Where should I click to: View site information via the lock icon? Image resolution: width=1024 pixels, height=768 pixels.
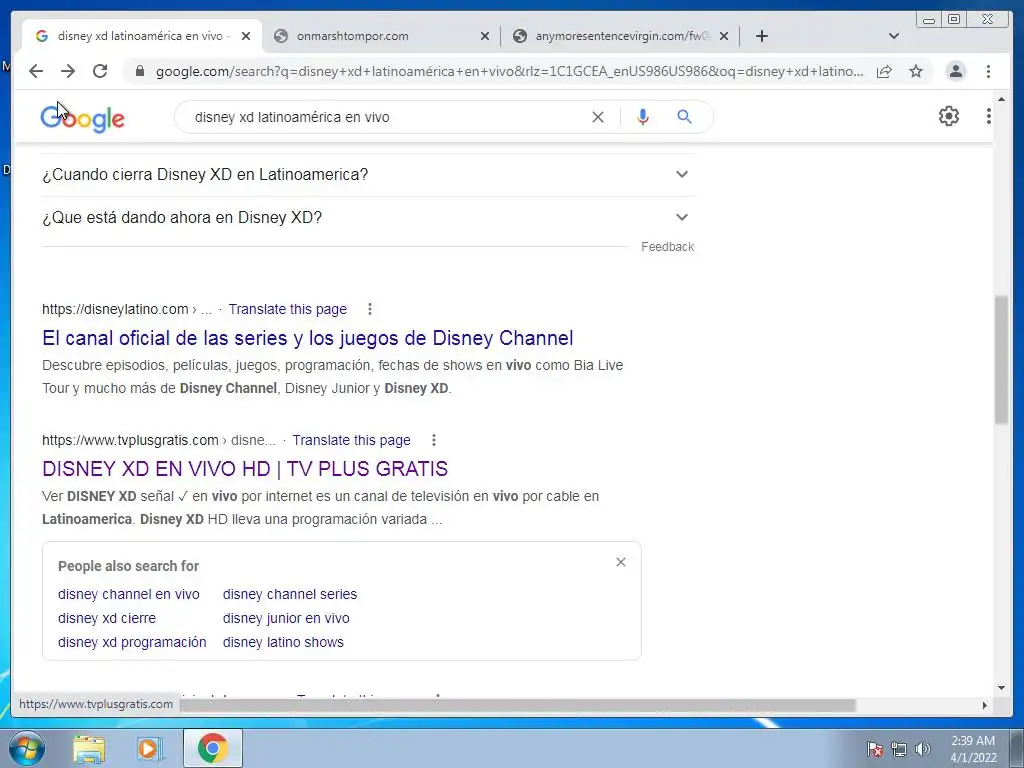click(139, 71)
